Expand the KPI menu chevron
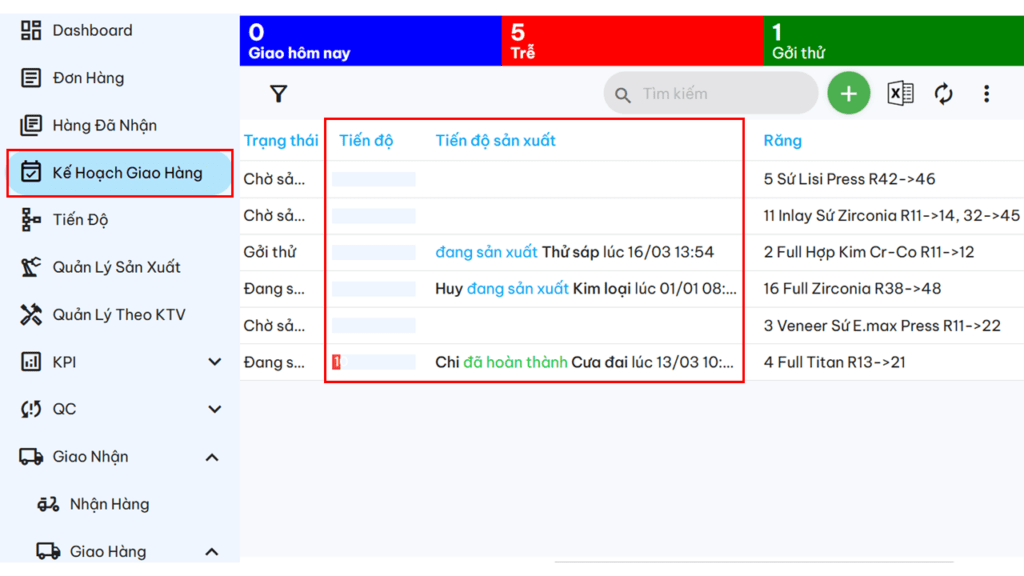The image size is (1024, 576). (214, 362)
